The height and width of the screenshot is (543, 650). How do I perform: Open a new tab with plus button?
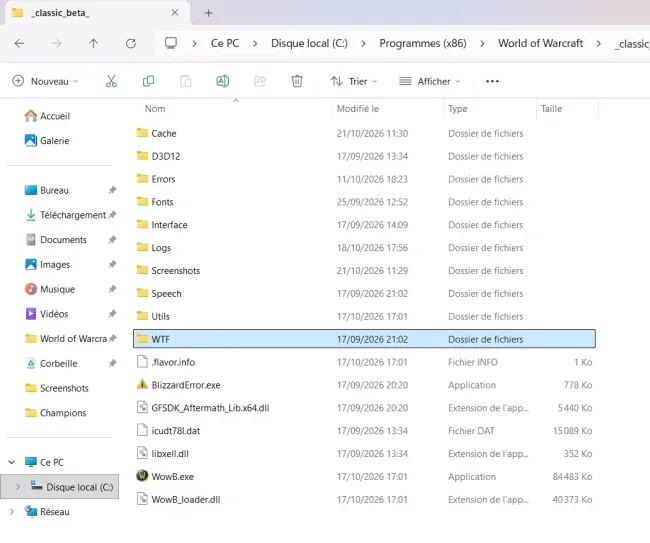point(209,13)
